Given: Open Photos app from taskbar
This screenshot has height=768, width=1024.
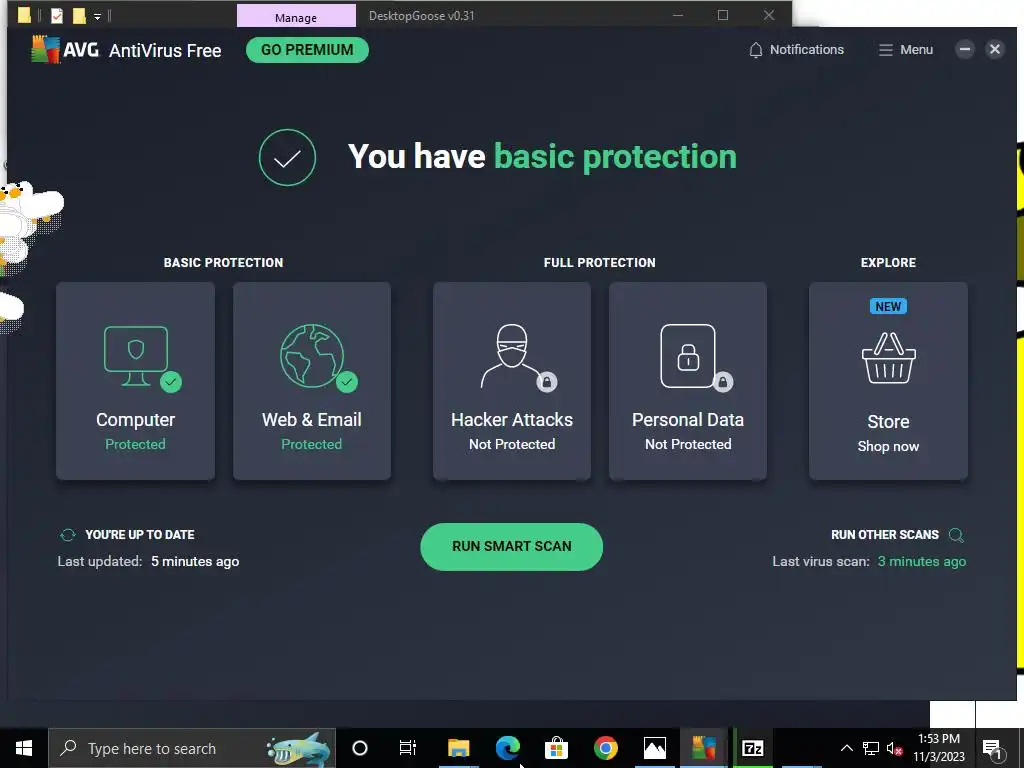Looking at the screenshot, I should point(654,748).
